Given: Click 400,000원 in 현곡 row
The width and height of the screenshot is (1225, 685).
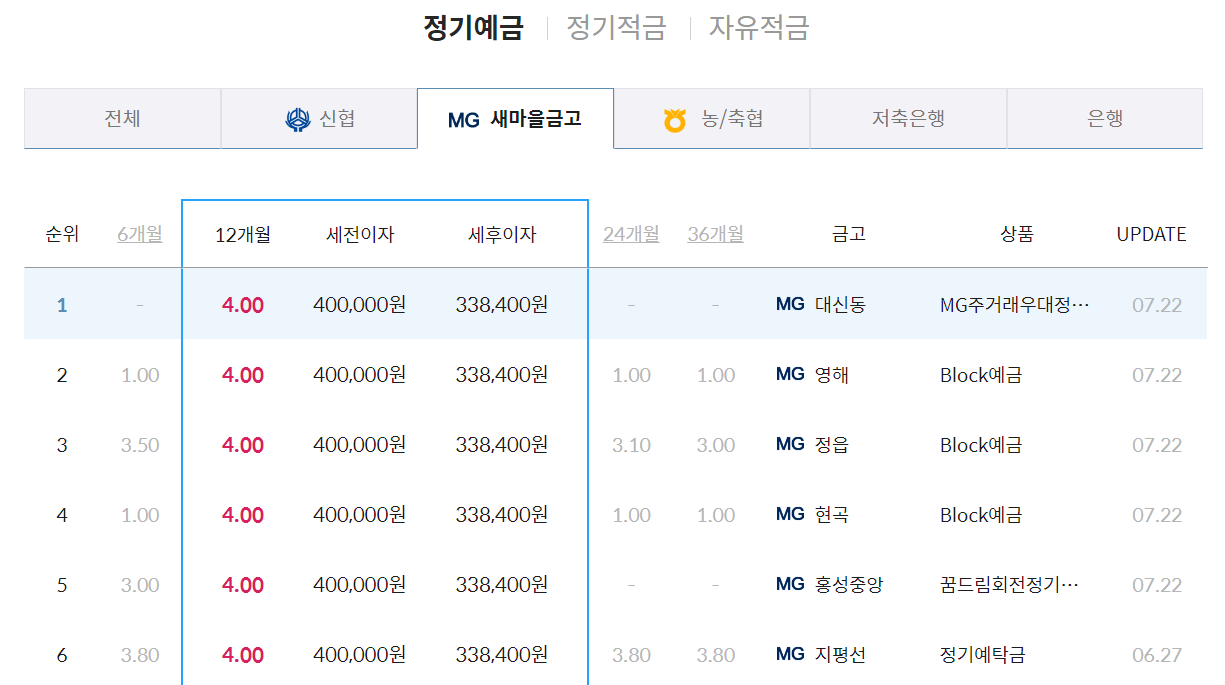Looking at the screenshot, I should point(359,515).
